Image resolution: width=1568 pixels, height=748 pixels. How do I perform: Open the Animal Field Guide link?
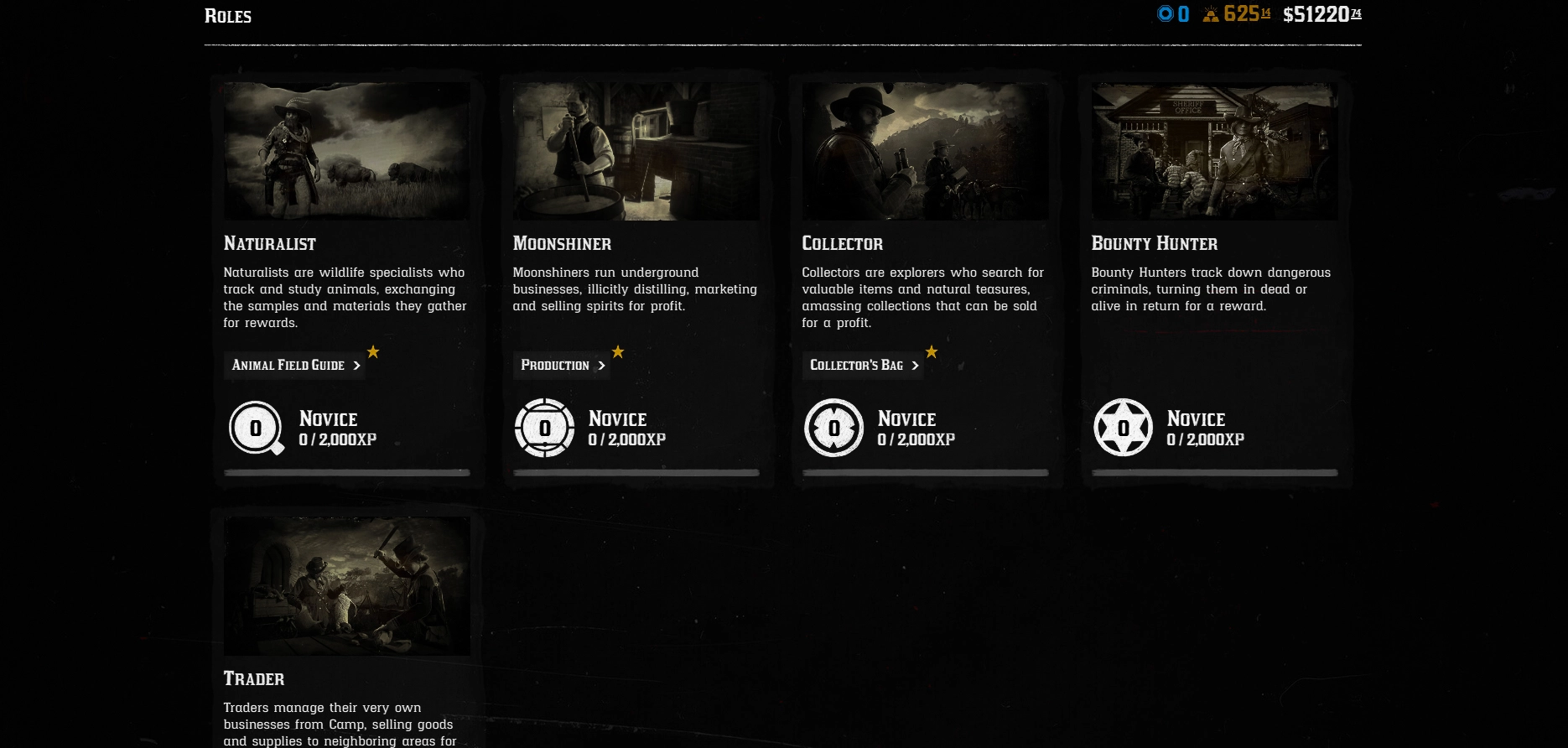click(294, 366)
